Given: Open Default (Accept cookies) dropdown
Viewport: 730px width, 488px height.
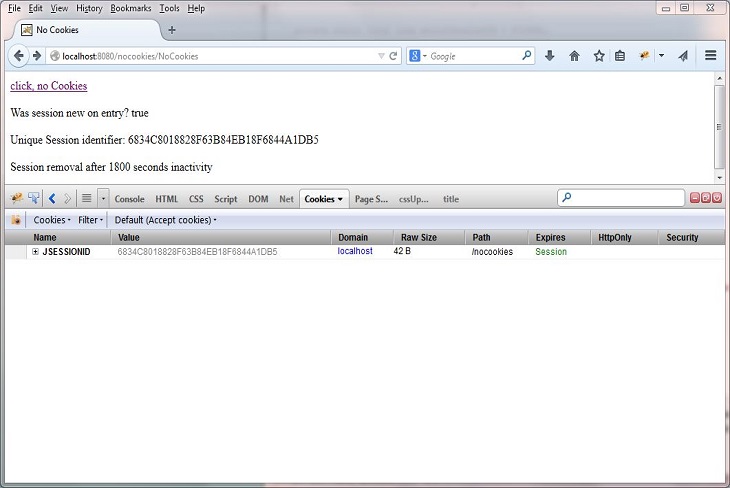Looking at the screenshot, I should tap(165, 220).
